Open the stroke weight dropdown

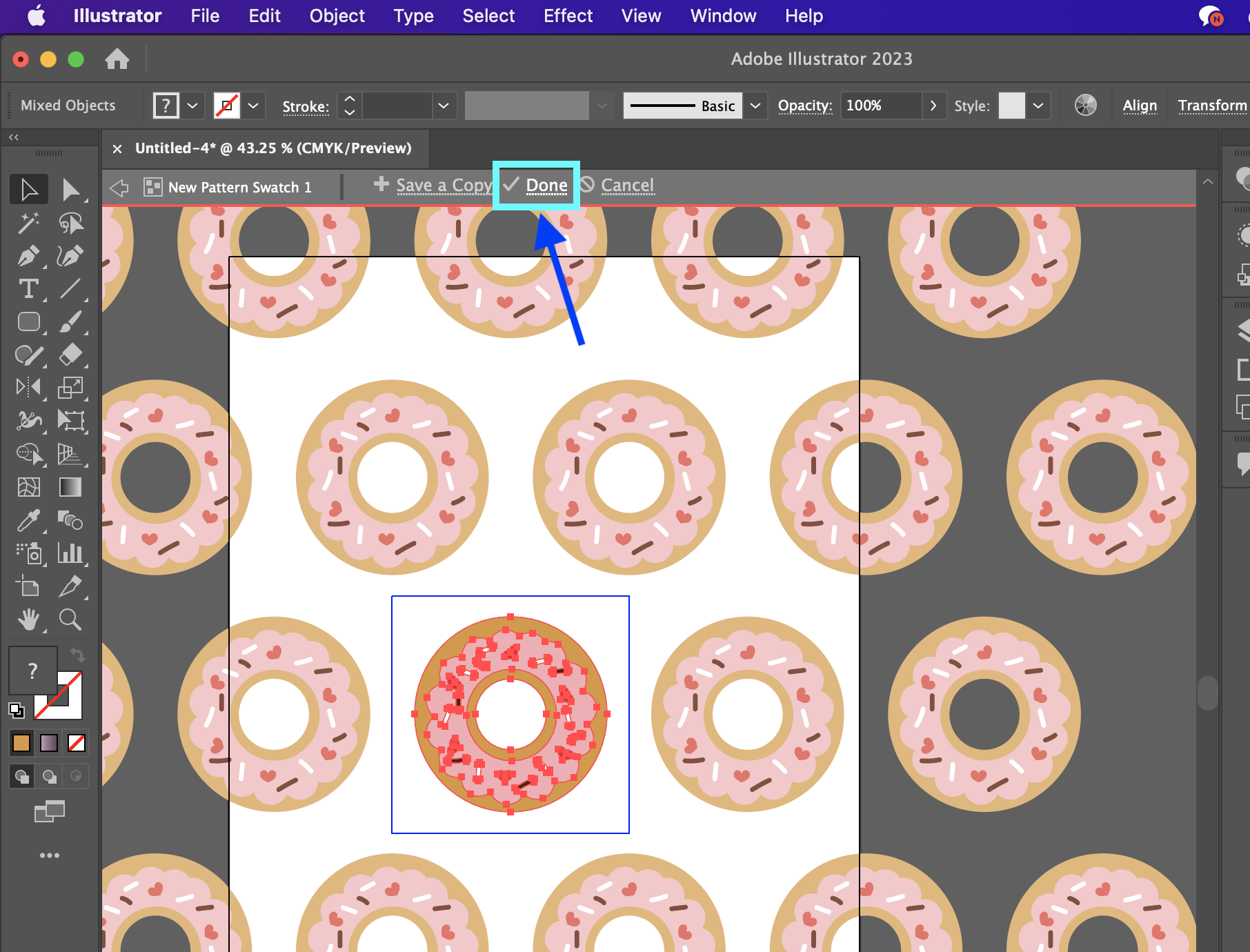point(444,106)
